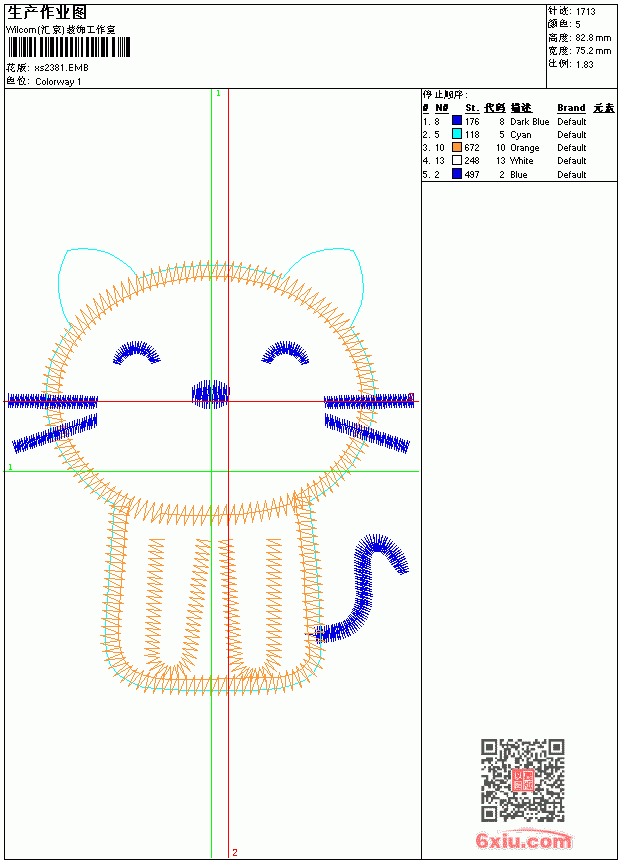Click the Cyan color swatch
The width and height of the screenshot is (620, 860).
click(x=456, y=134)
